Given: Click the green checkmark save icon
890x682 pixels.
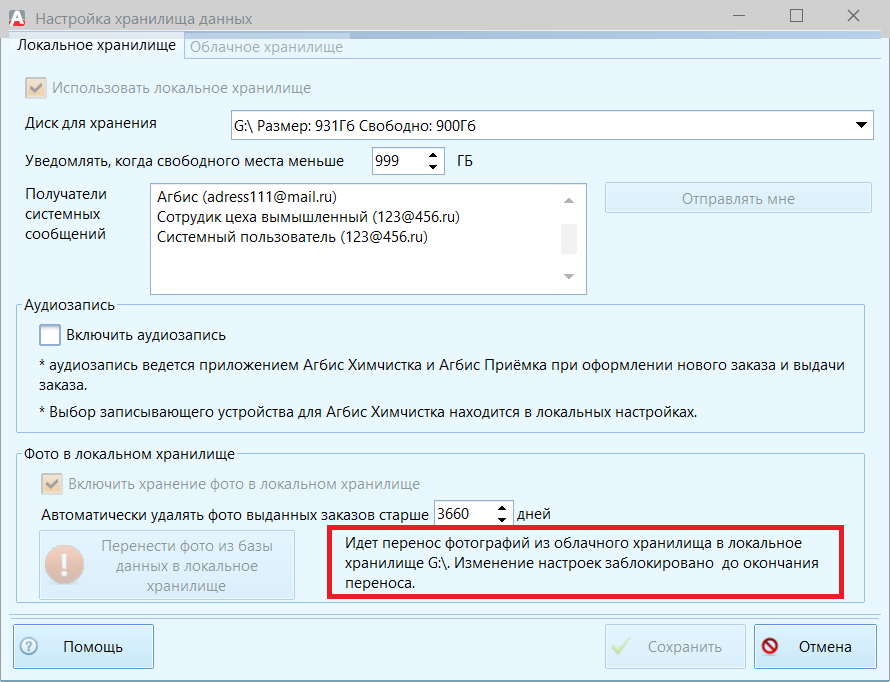Looking at the screenshot, I should (622, 646).
